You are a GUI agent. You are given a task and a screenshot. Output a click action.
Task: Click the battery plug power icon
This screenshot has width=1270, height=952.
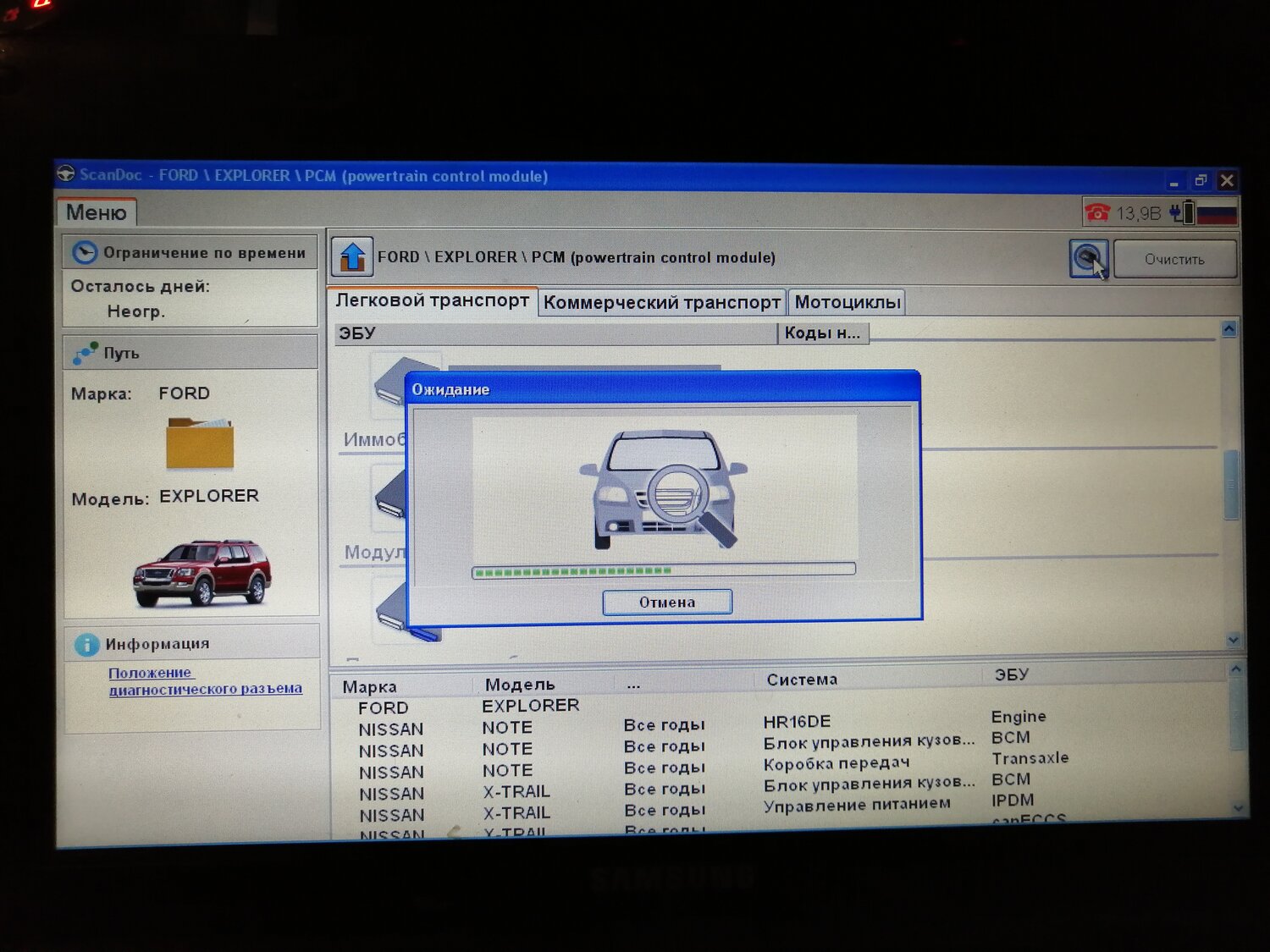pos(1182,212)
